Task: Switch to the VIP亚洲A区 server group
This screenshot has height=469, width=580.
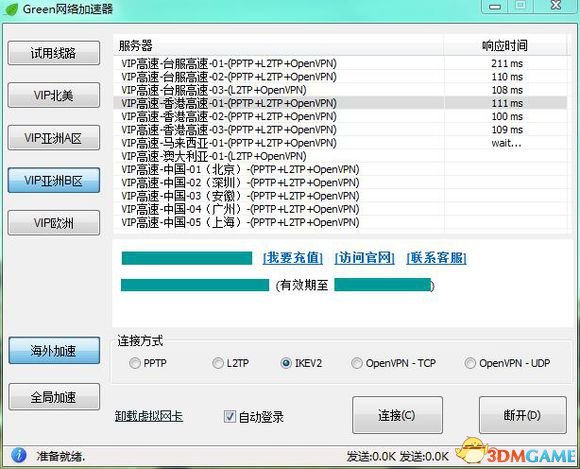Action: coord(54,138)
